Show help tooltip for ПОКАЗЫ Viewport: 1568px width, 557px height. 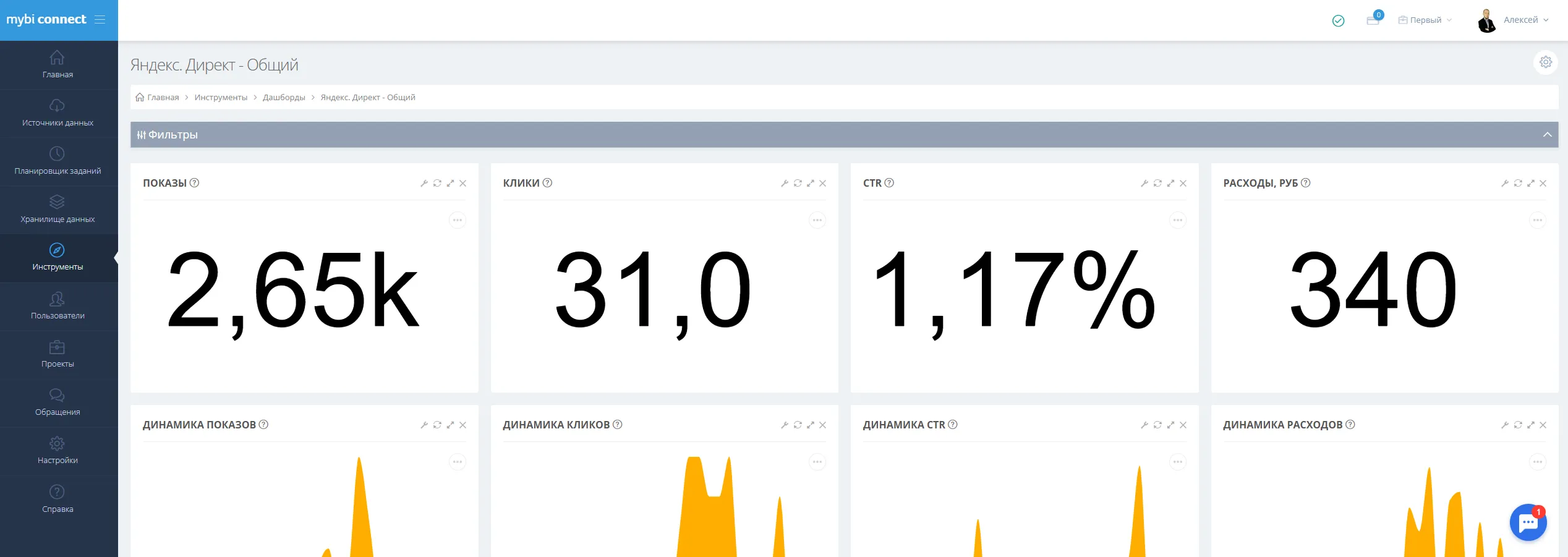tap(195, 183)
